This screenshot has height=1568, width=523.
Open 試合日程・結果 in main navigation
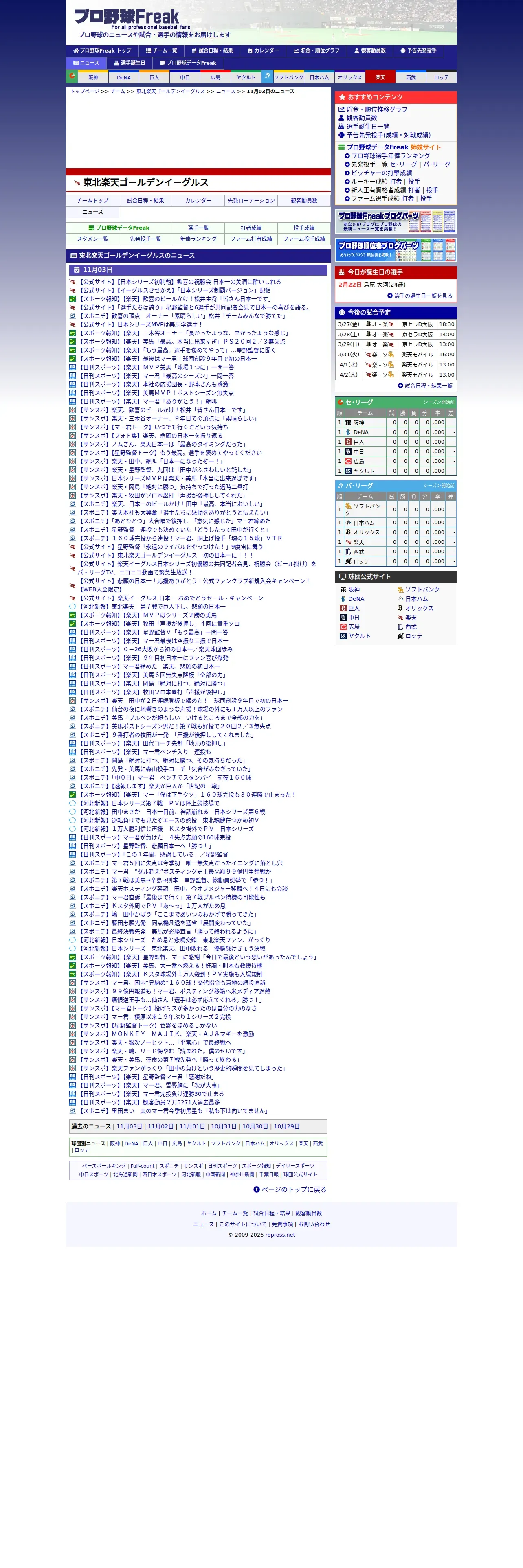(x=212, y=50)
